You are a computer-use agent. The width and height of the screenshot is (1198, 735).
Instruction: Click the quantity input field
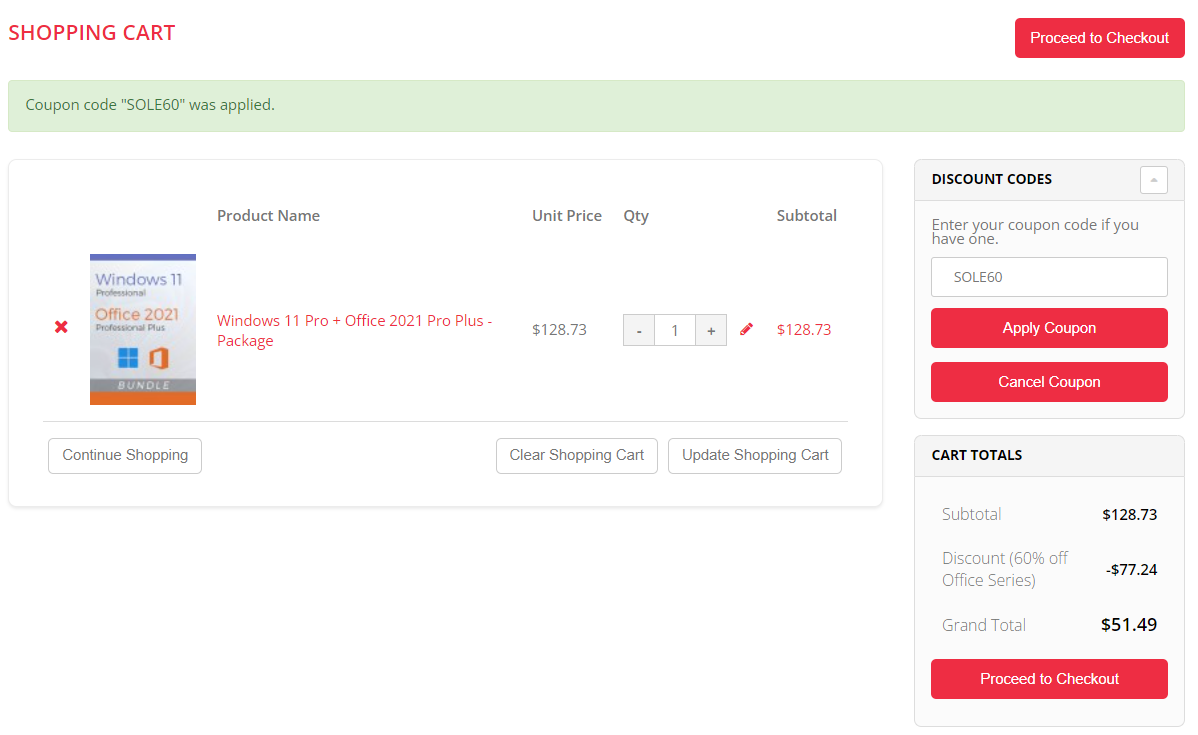tap(675, 330)
